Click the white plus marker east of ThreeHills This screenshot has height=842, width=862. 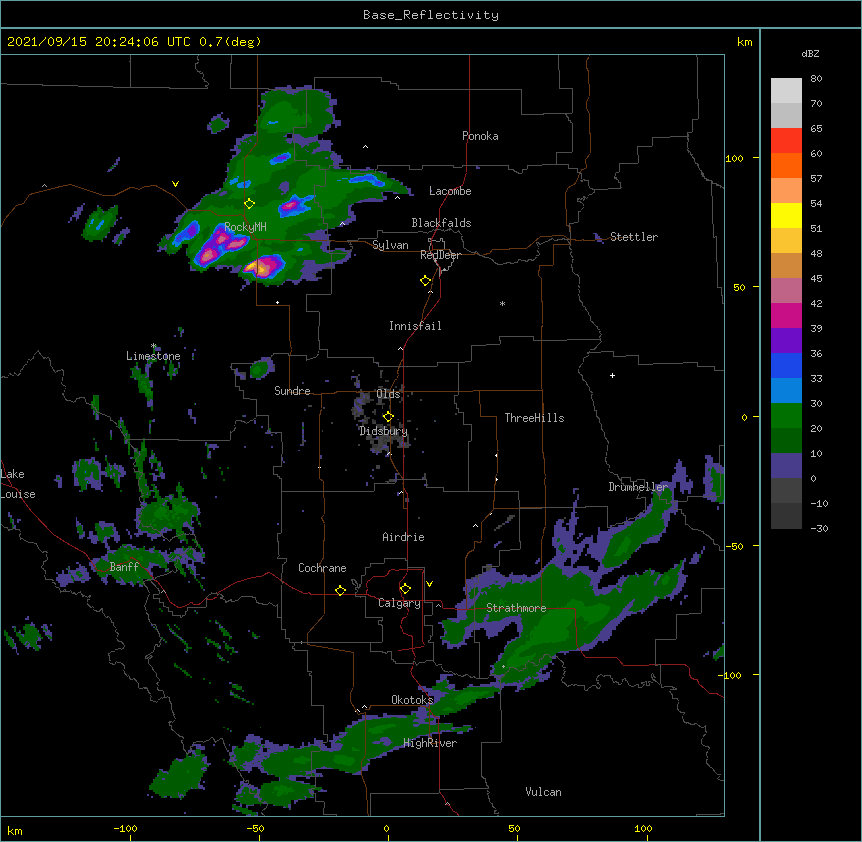[612, 375]
